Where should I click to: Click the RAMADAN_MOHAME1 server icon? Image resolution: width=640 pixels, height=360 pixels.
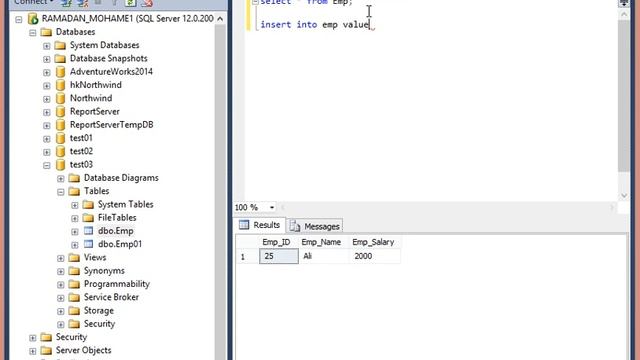(33, 19)
